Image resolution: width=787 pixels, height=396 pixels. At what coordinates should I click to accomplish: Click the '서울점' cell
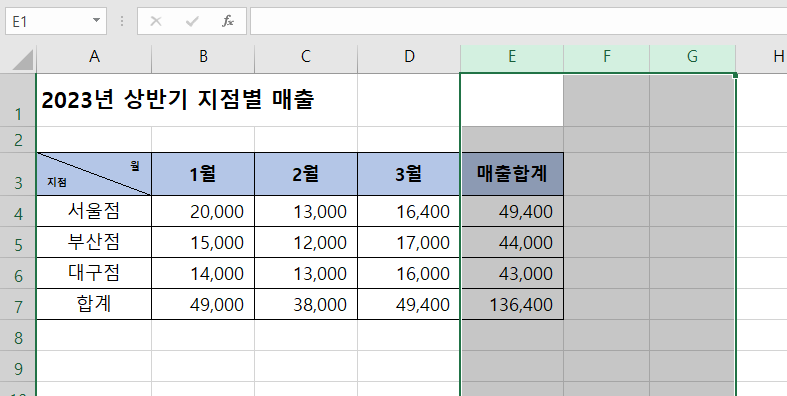(x=94, y=211)
